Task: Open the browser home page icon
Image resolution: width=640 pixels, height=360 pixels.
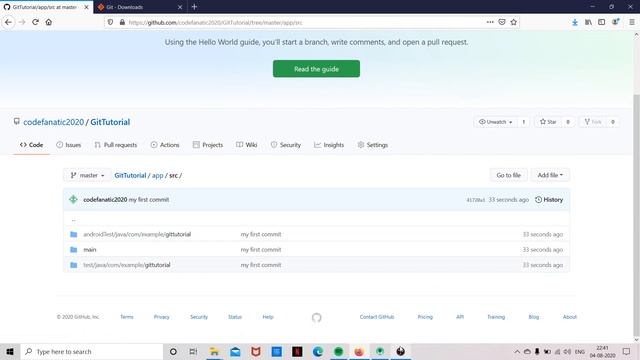Action: (x=49, y=22)
